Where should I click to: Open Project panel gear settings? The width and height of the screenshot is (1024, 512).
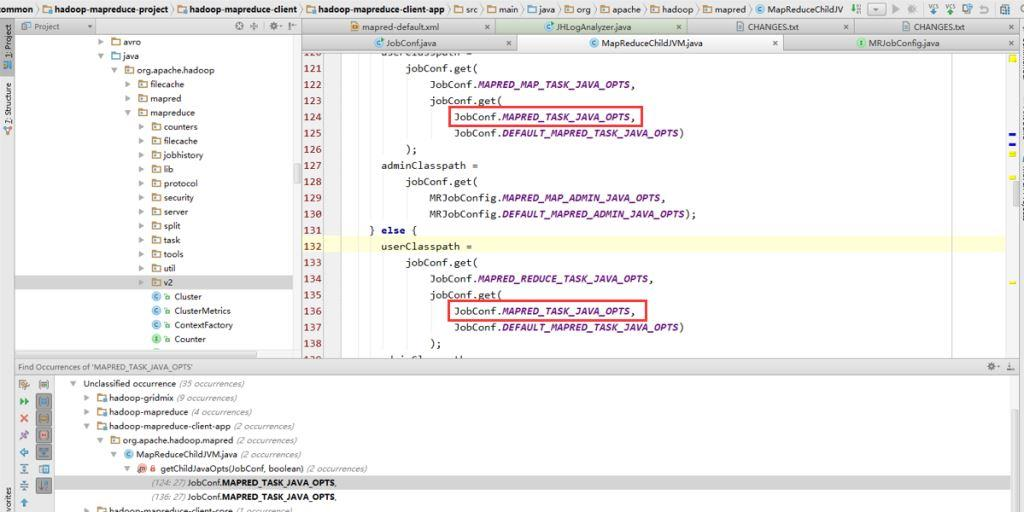pos(275,26)
